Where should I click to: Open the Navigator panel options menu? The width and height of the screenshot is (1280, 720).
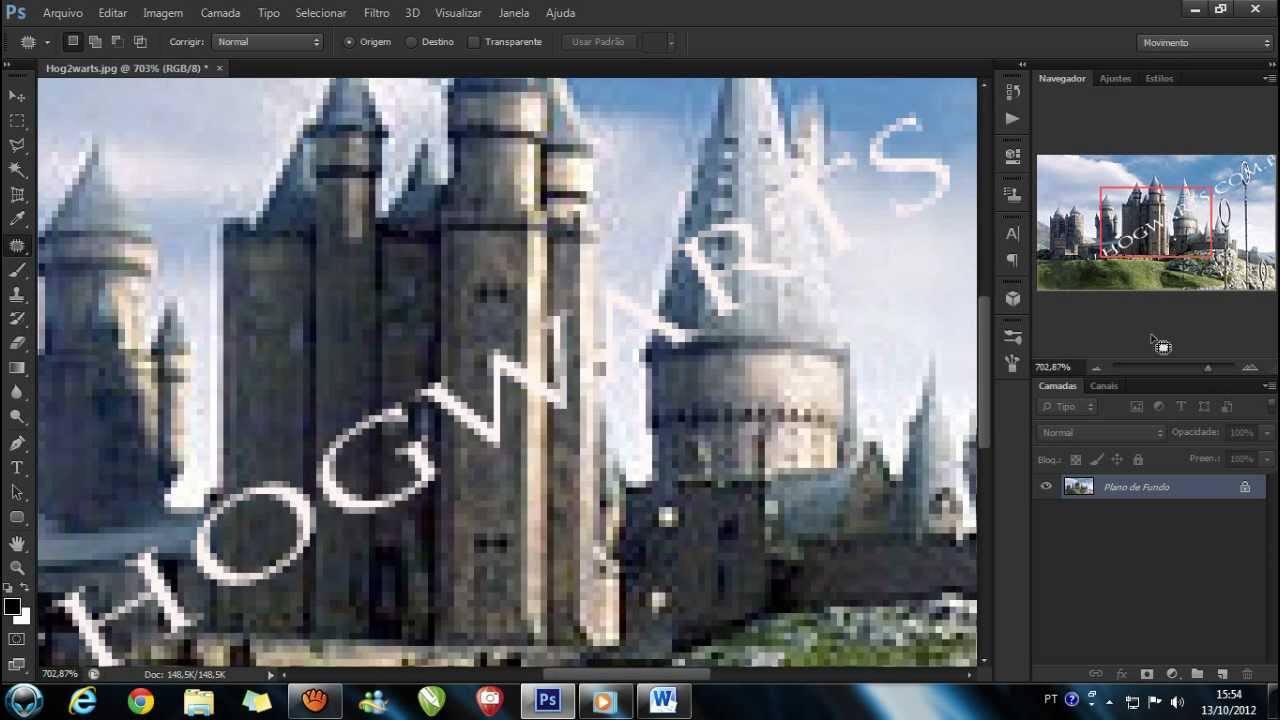[x=1269, y=78]
